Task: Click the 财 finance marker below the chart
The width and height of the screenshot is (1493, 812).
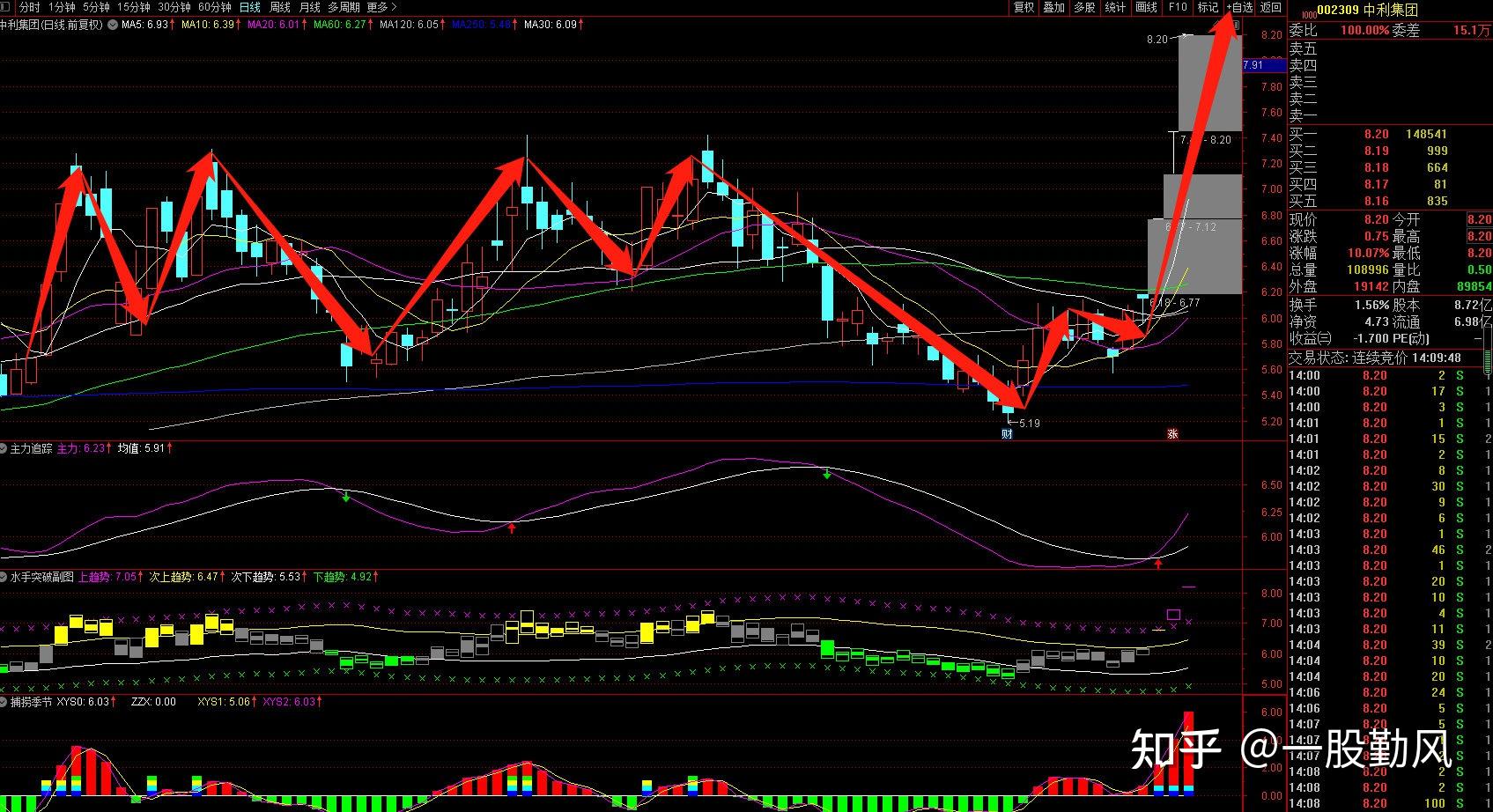Action: click(1008, 433)
